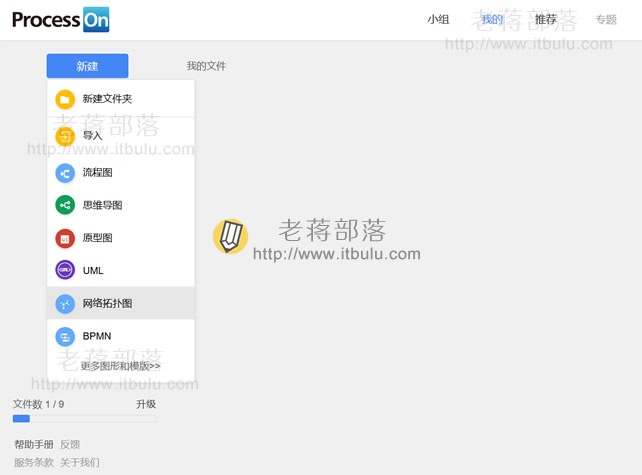Open the 反馈 feedback link
Image resolution: width=642 pixels, height=475 pixels.
pyautogui.click(x=70, y=444)
